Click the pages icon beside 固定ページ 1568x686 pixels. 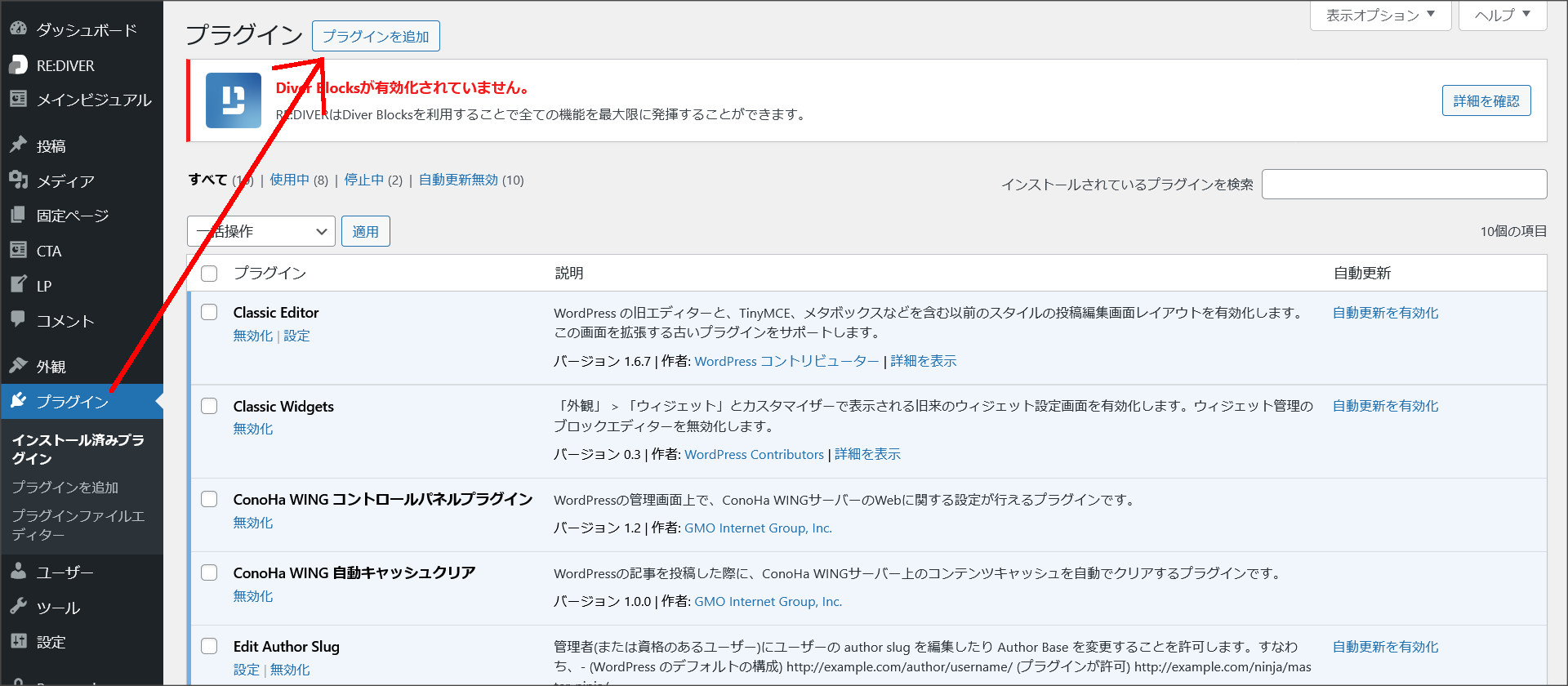click(x=18, y=216)
